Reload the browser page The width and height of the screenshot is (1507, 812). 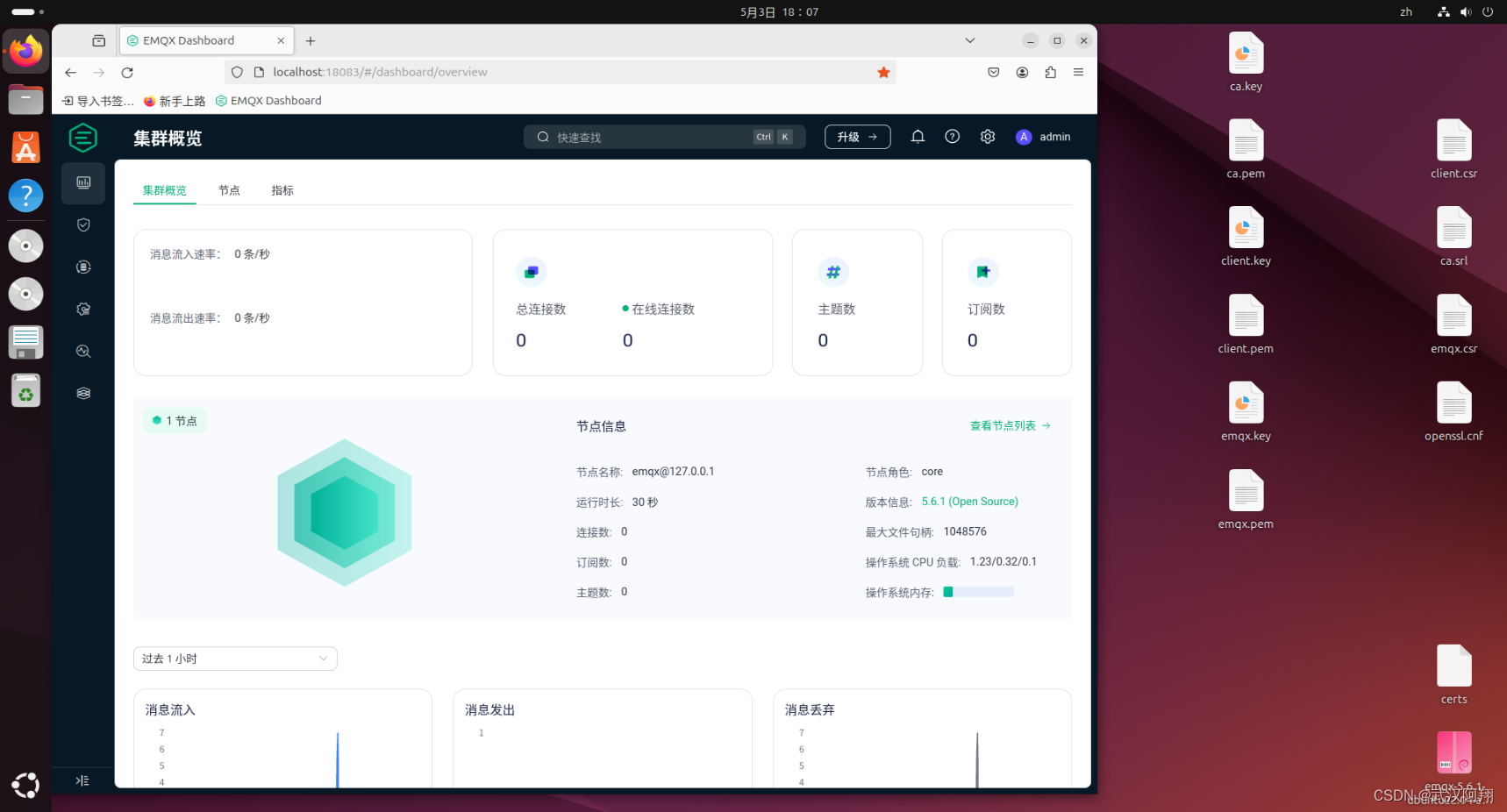click(127, 72)
